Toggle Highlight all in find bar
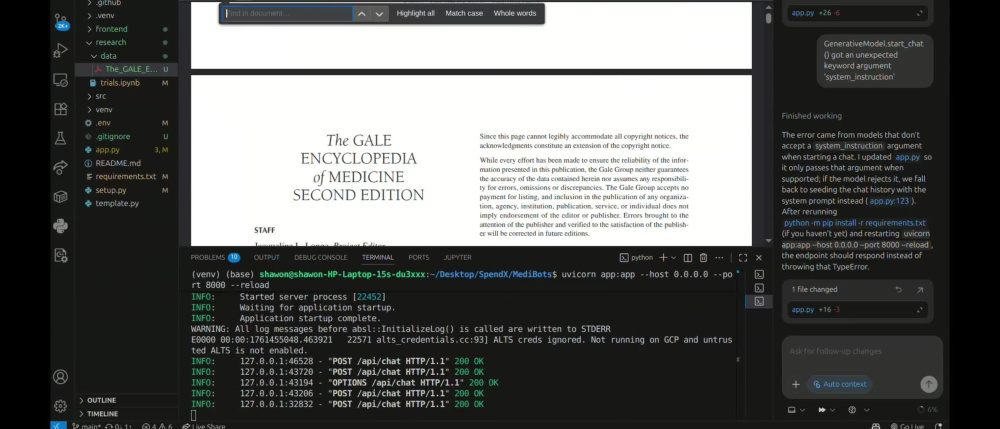The height and width of the screenshot is (429, 1000). 415,13
